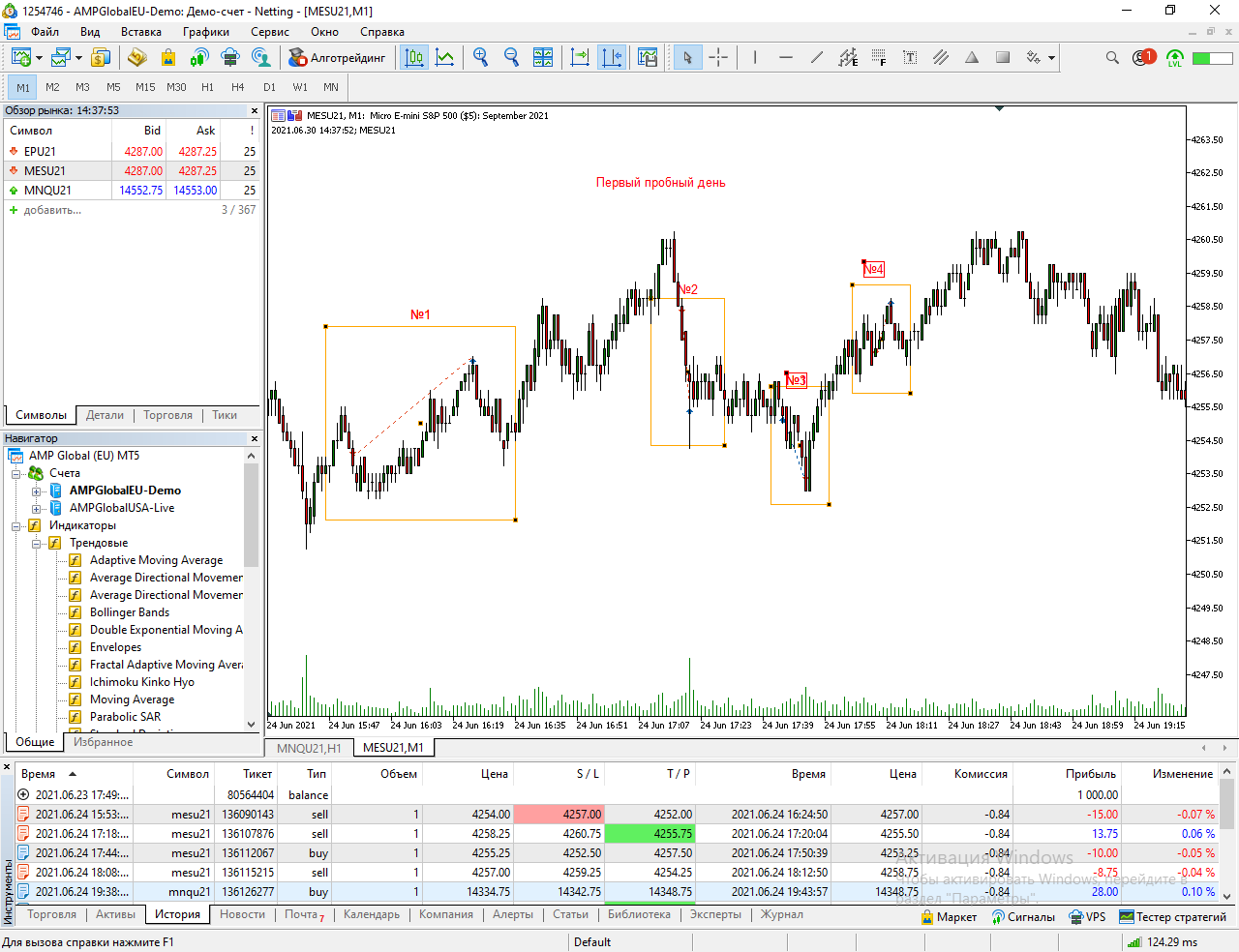Image resolution: width=1239 pixels, height=952 pixels.
Task: Select the D1 timeframe
Action: pos(269,87)
